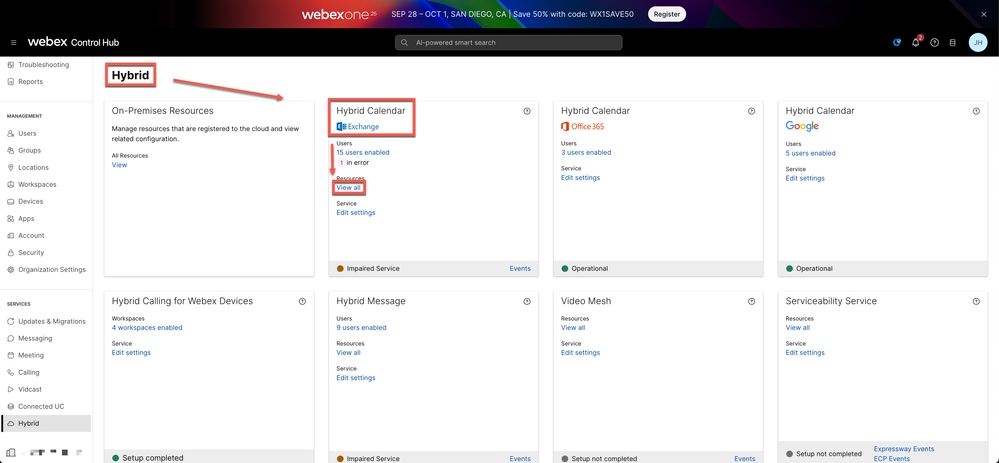Open 5 users enabled for Google calendar

pos(810,153)
